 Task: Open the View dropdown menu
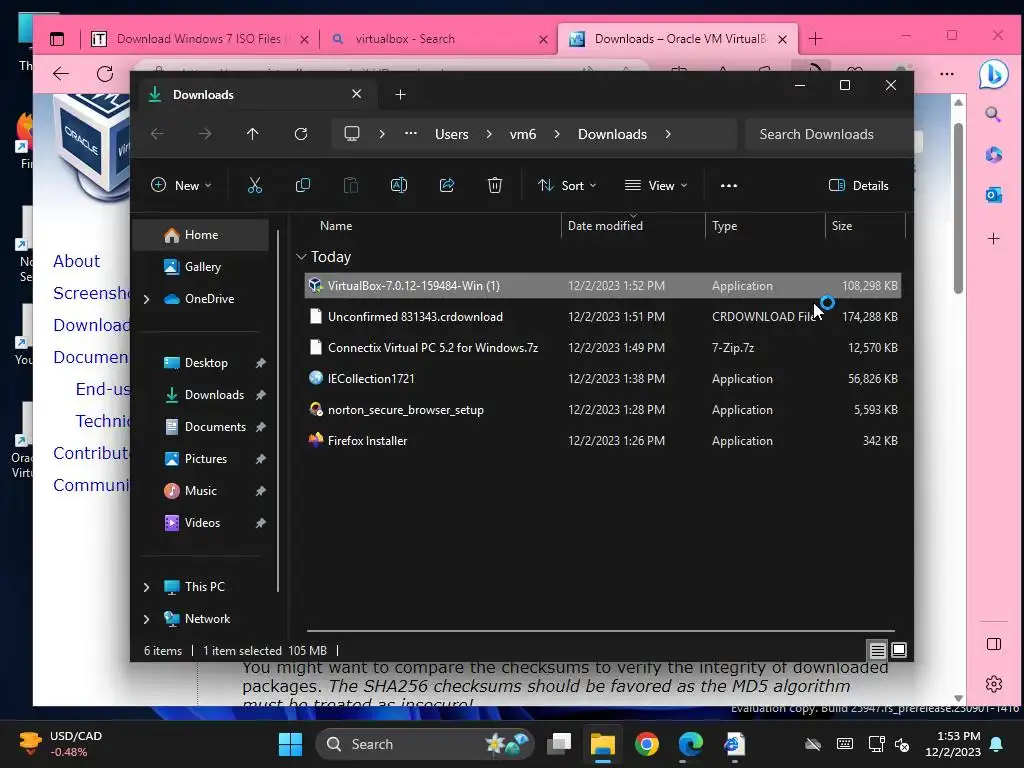[x=656, y=185]
